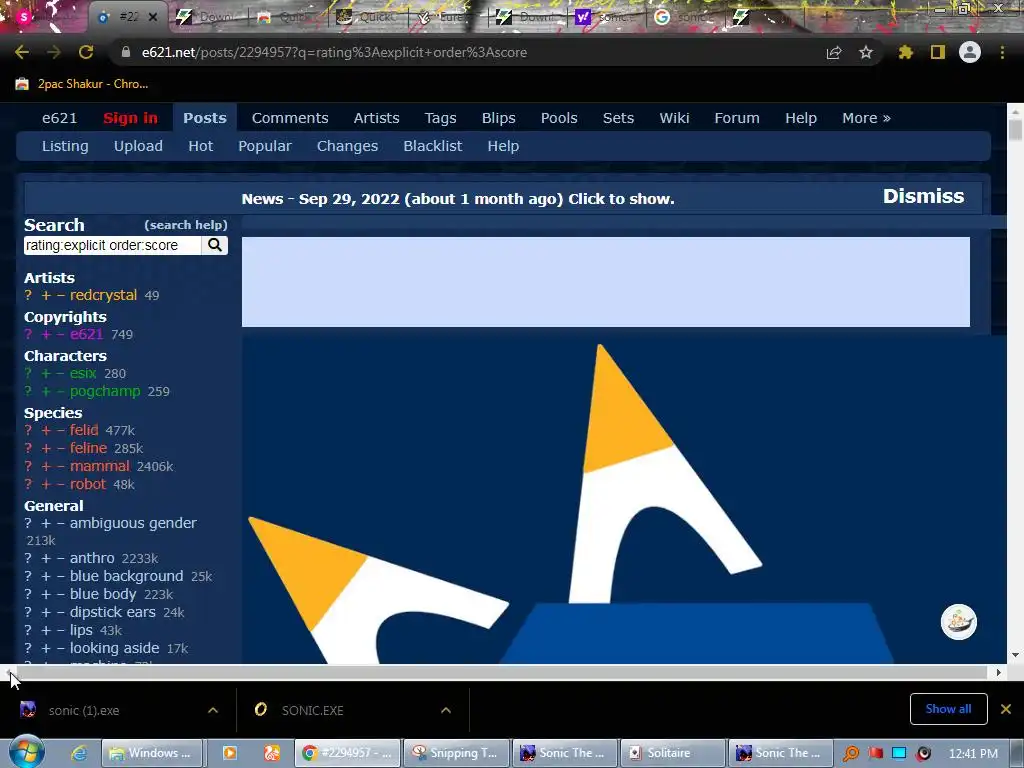Image resolution: width=1024 pixels, height=768 pixels.
Task: Open the Blacklist submenu link
Action: (x=432, y=146)
